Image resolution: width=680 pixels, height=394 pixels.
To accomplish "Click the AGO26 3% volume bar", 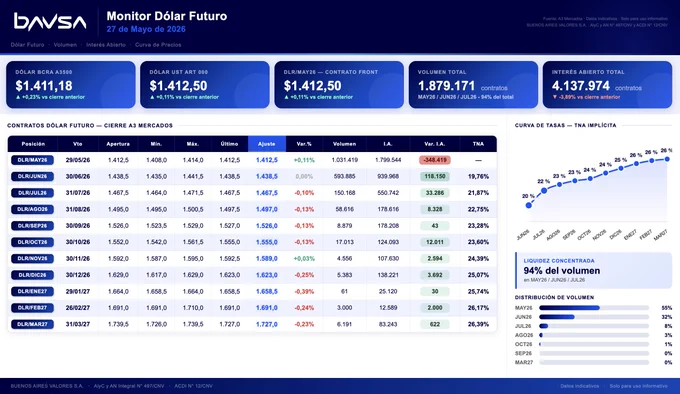I will (594, 335).
